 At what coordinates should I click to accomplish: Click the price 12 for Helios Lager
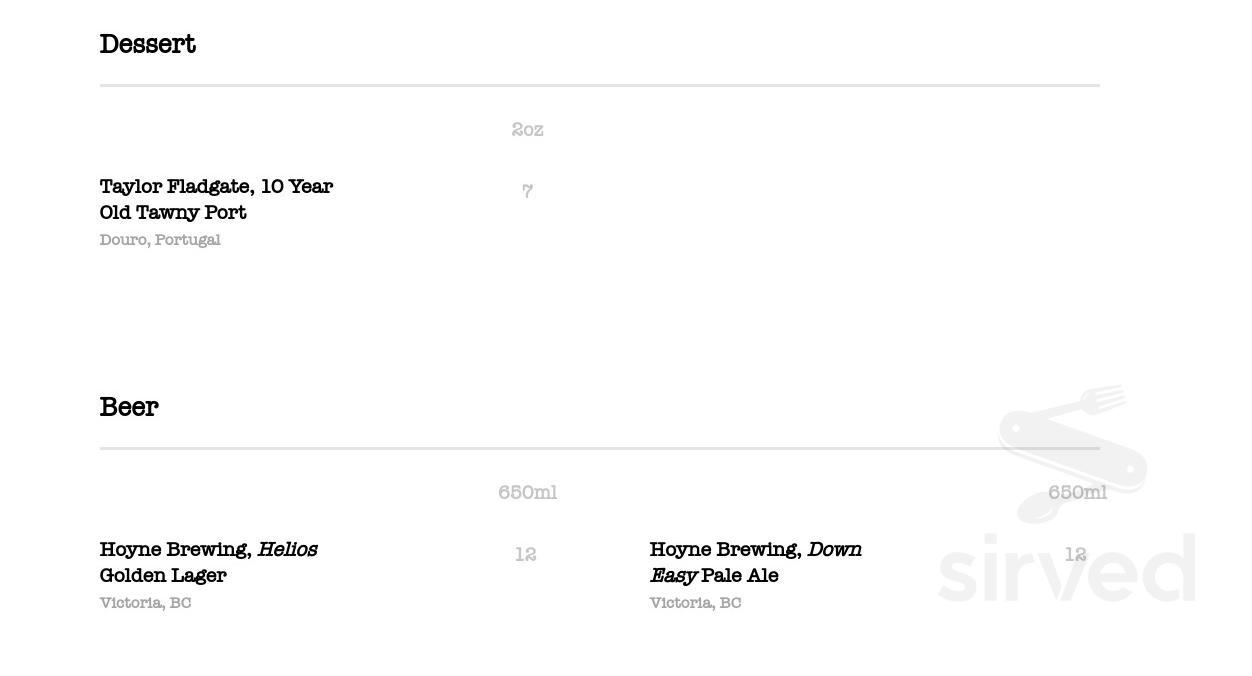click(526, 554)
